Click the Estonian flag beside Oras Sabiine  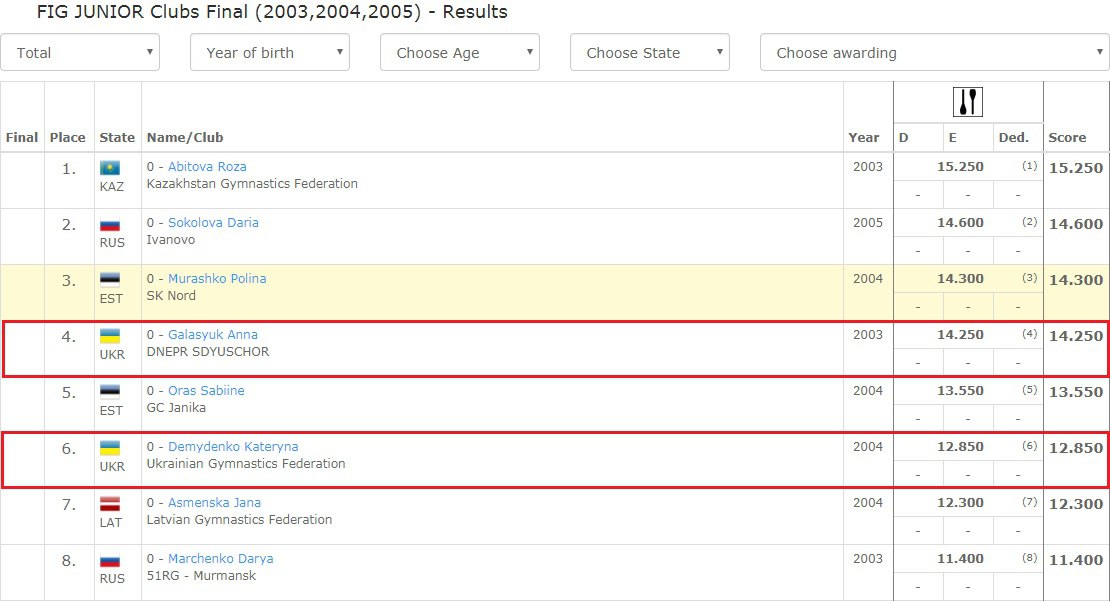pyautogui.click(x=110, y=392)
